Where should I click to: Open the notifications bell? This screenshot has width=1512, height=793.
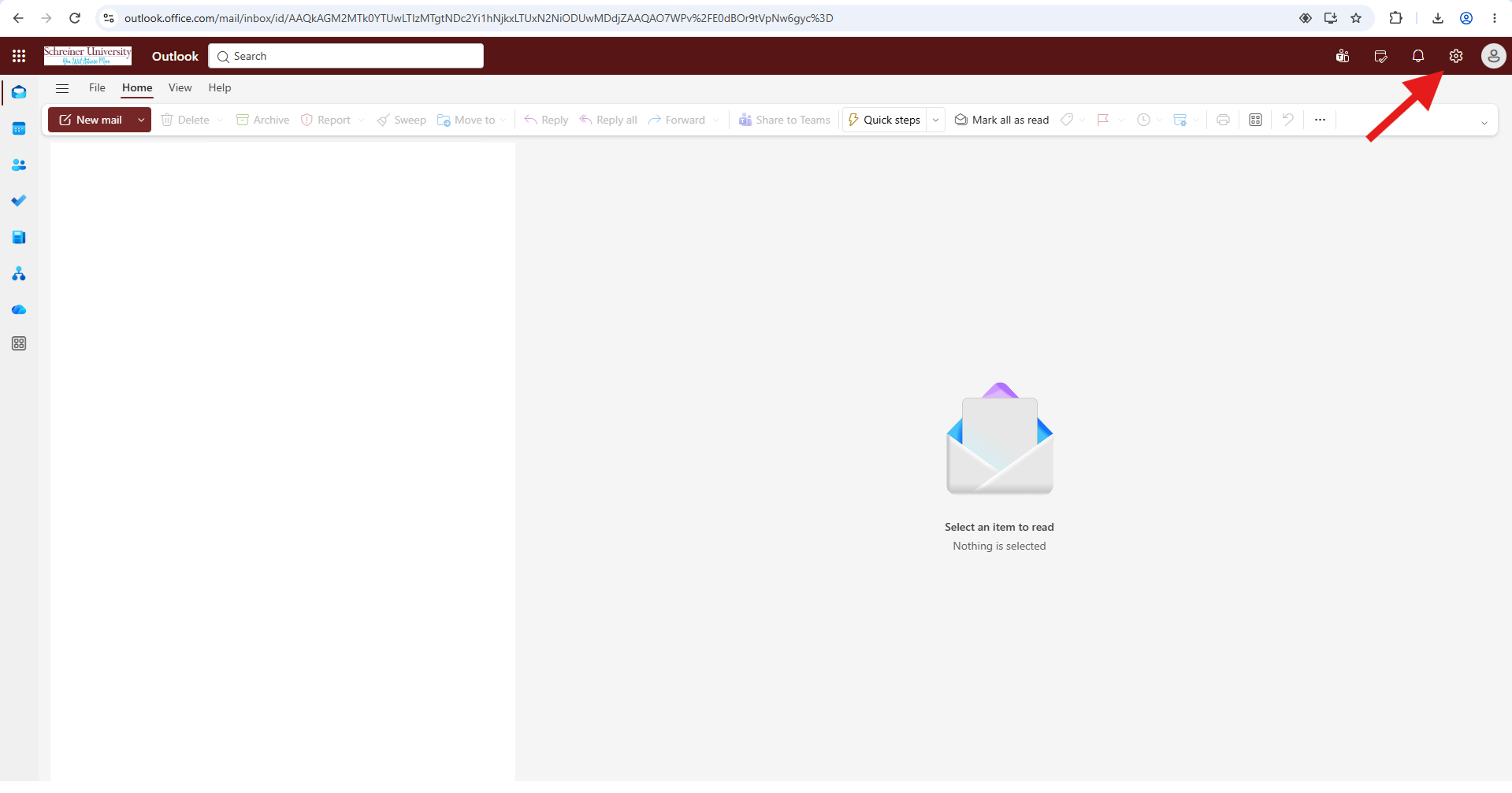click(x=1417, y=56)
